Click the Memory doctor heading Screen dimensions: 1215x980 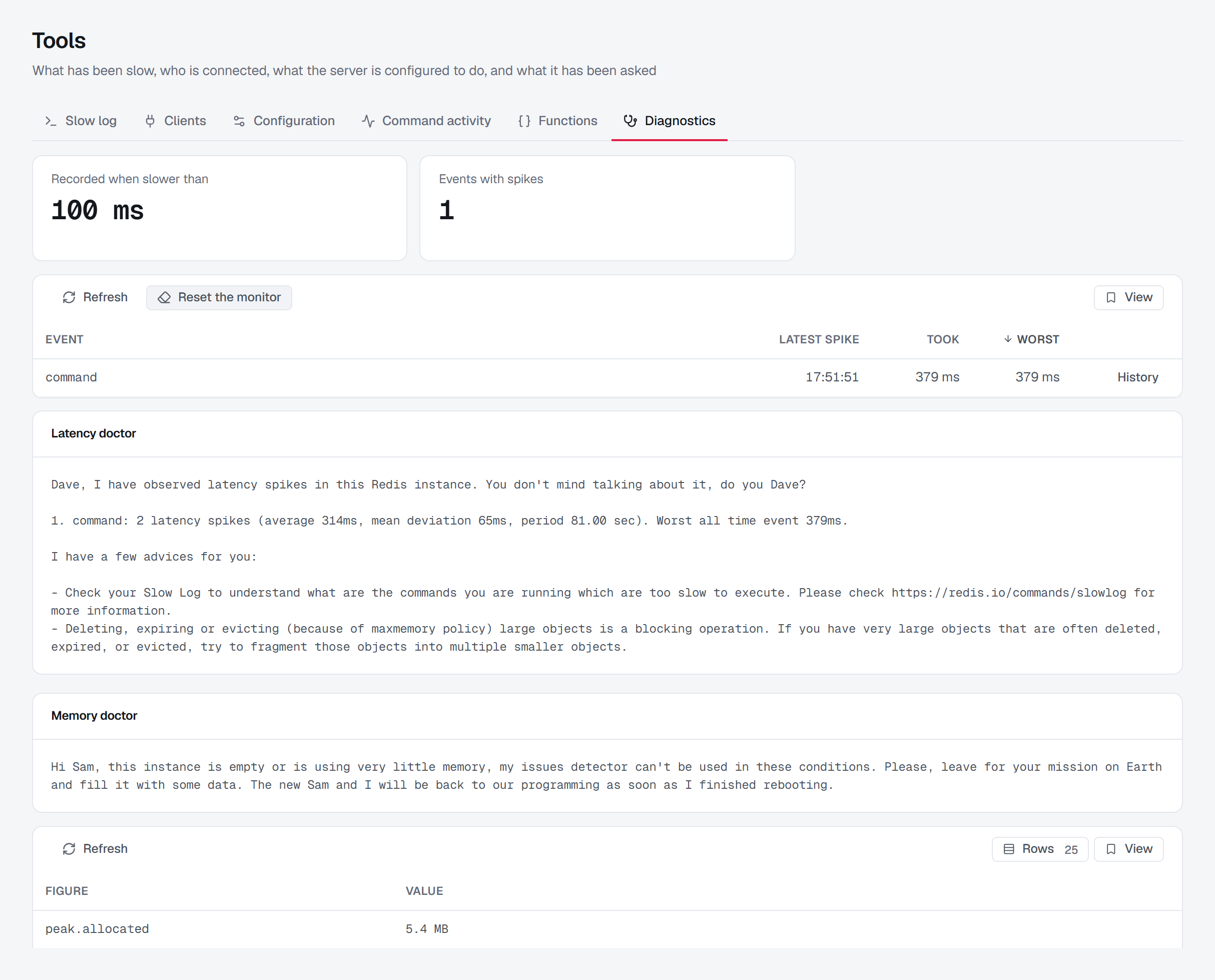(94, 715)
